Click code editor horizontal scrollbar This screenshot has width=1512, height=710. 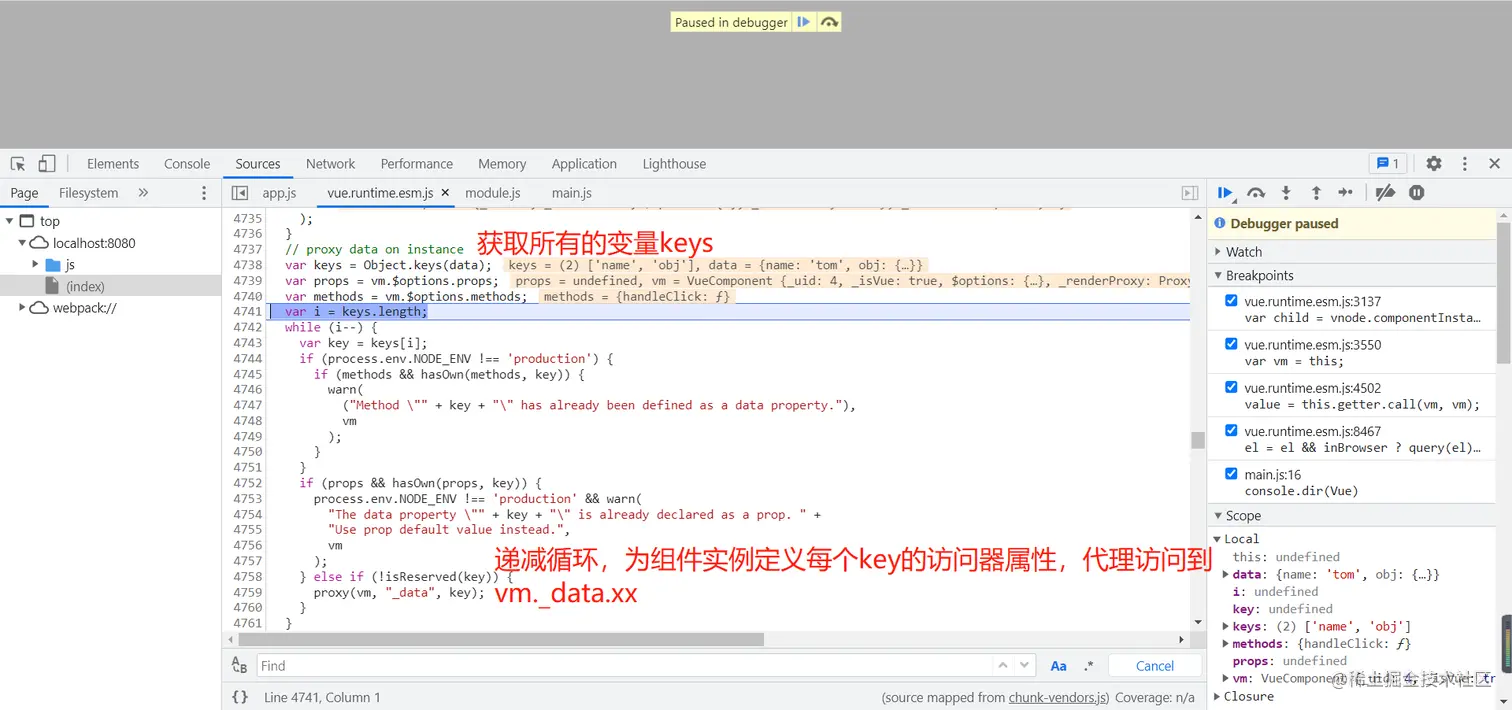click(x=501, y=639)
